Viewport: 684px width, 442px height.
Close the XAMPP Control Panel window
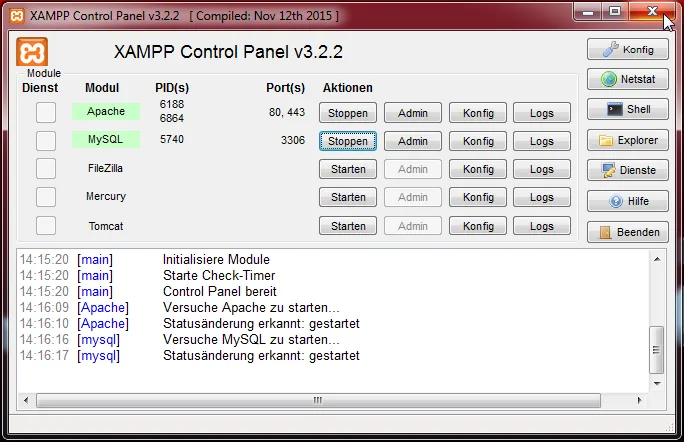[x=652, y=11]
